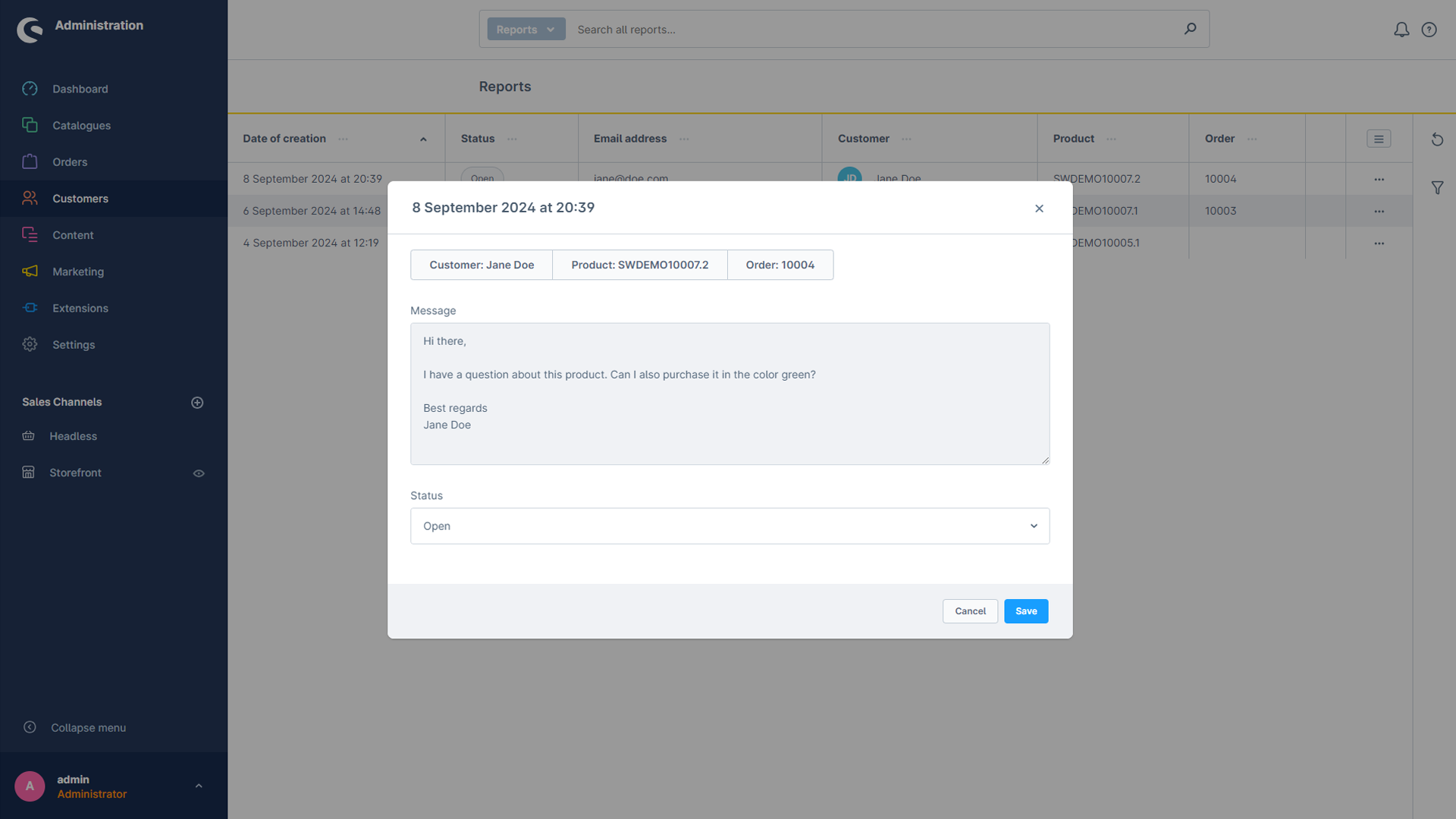Click the Save button in modal
1456x819 pixels.
coord(1026,611)
